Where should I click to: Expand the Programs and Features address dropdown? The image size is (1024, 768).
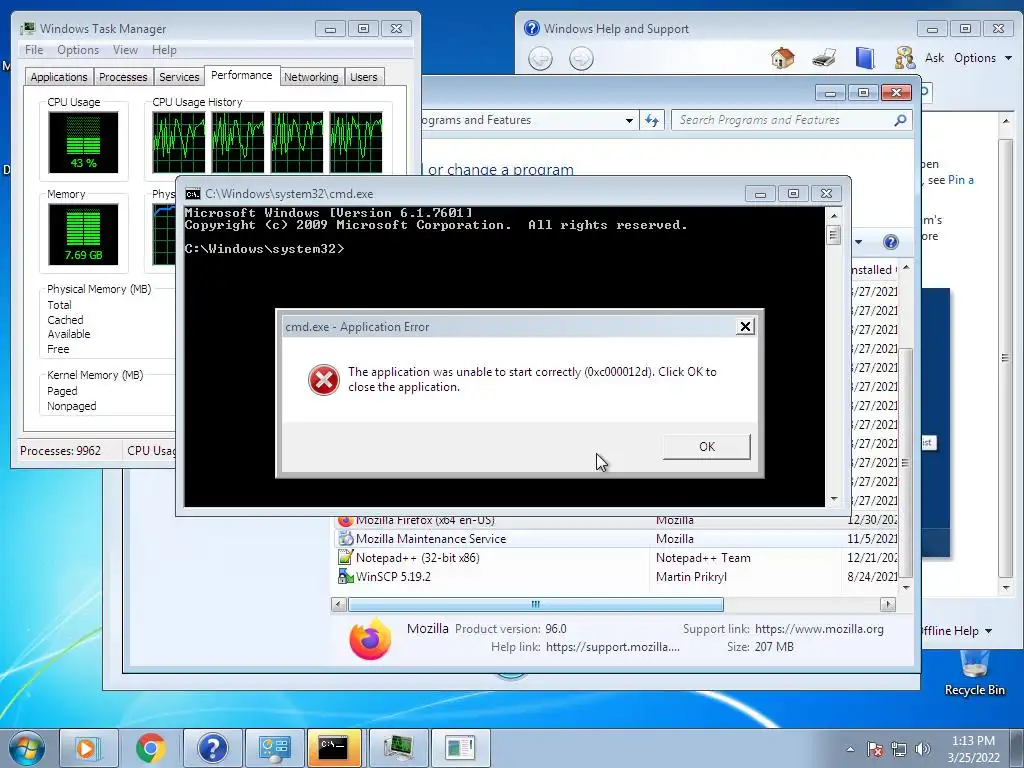coord(629,120)
